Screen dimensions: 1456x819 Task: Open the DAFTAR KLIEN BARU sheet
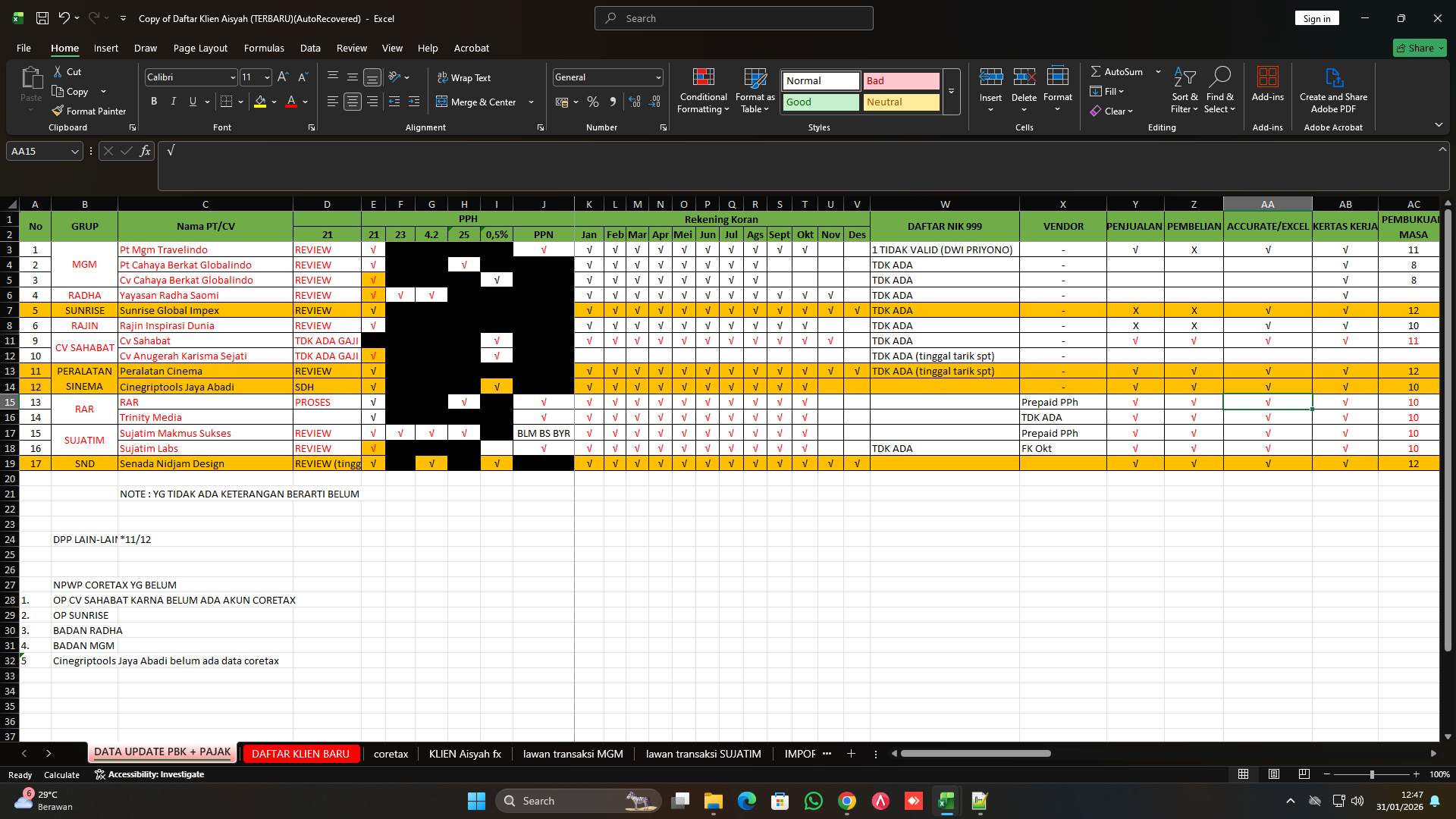click(300, 753)
